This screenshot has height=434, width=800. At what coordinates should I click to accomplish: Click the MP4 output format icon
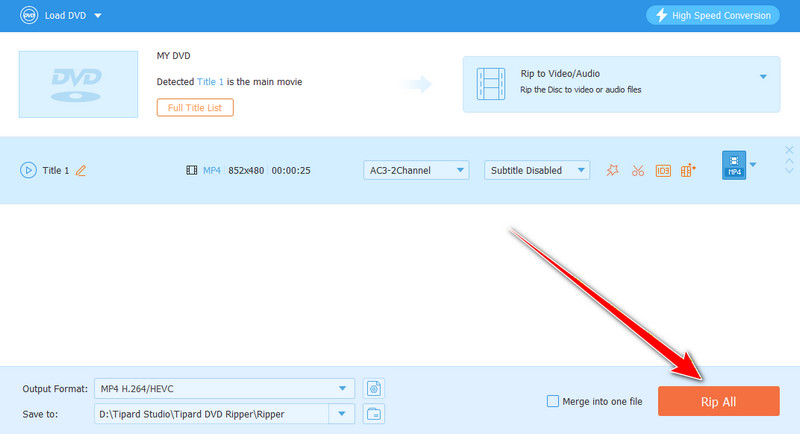734,167
